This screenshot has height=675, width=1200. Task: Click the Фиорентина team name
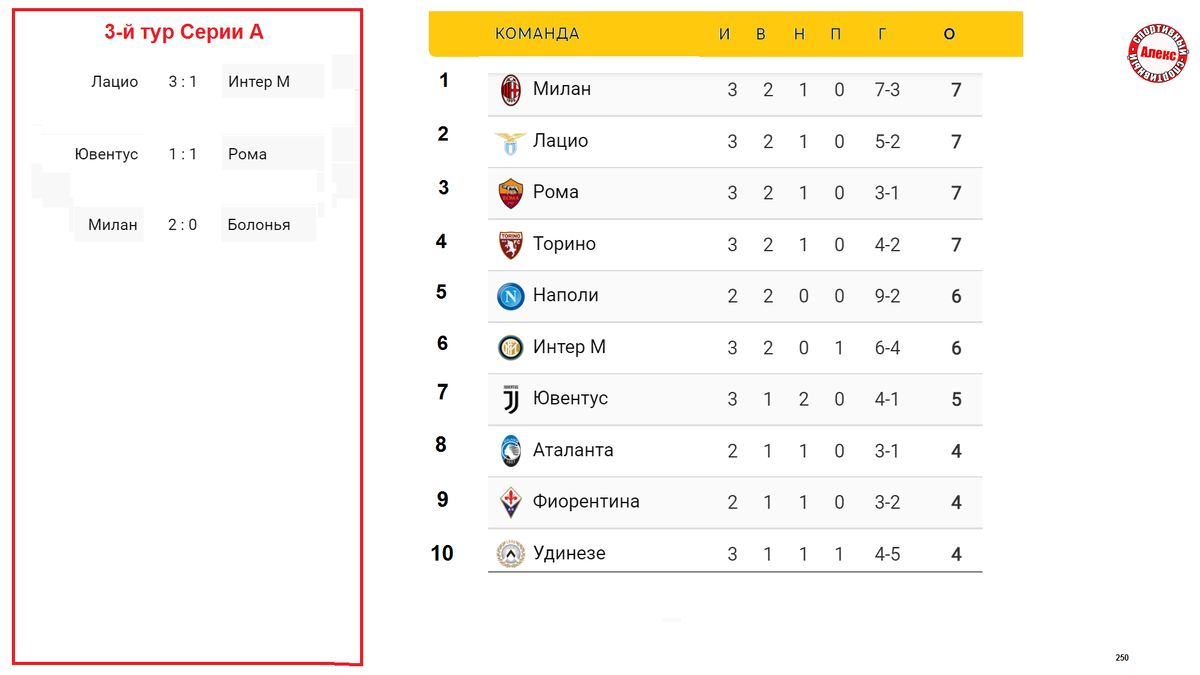586,501
